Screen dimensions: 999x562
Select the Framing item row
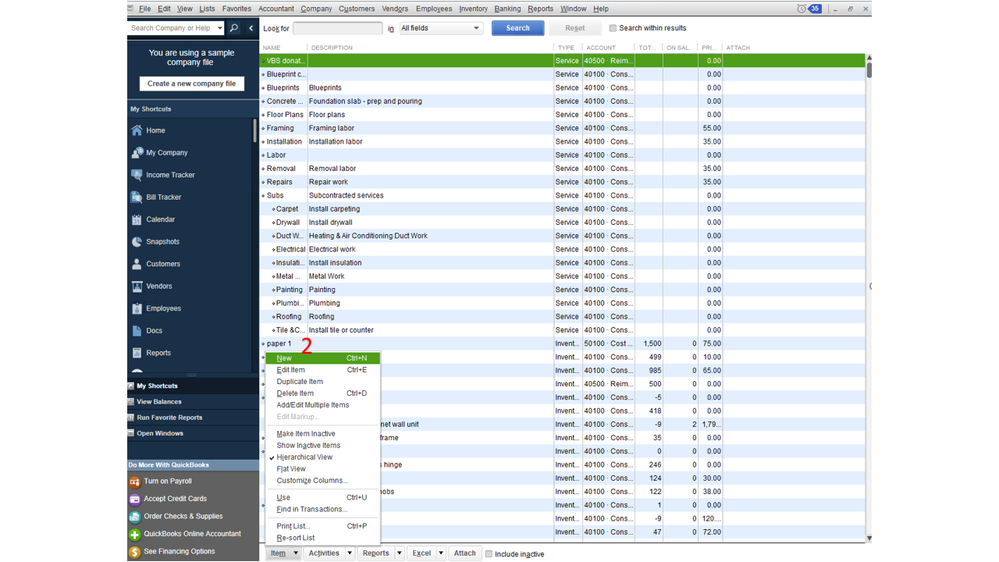click(x=562, y=128)
